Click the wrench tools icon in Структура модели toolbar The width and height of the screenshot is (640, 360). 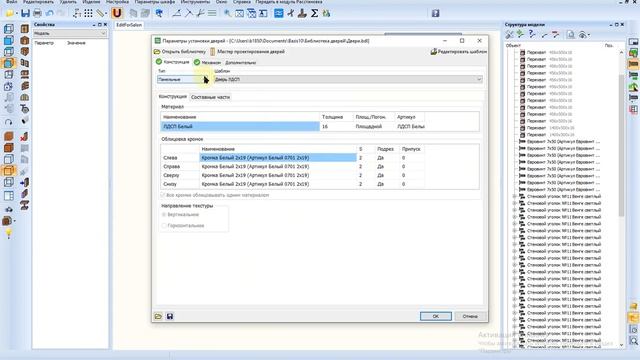[x=509, y=35]
